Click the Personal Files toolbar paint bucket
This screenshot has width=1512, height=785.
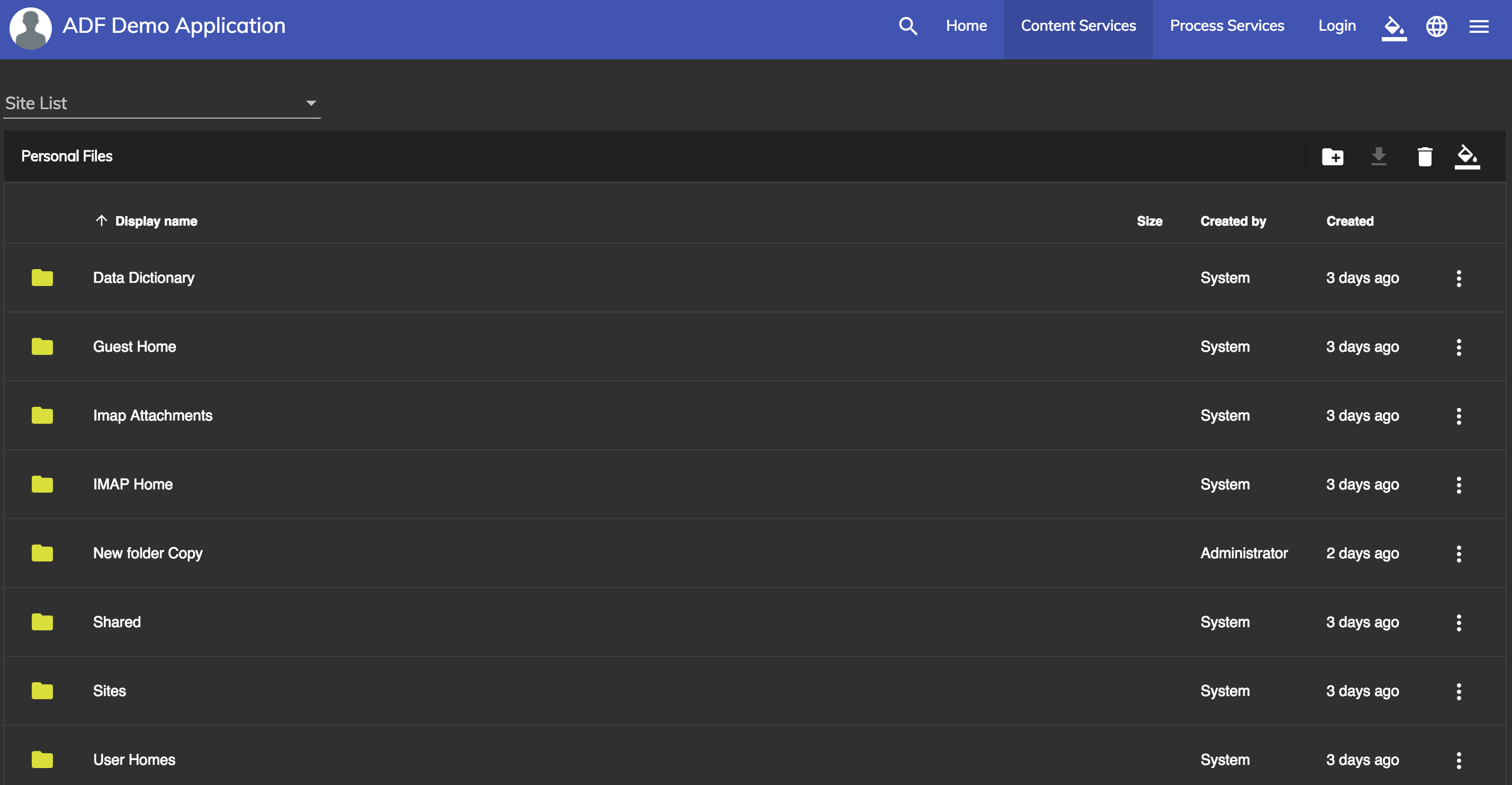[x=1467, y=157]
